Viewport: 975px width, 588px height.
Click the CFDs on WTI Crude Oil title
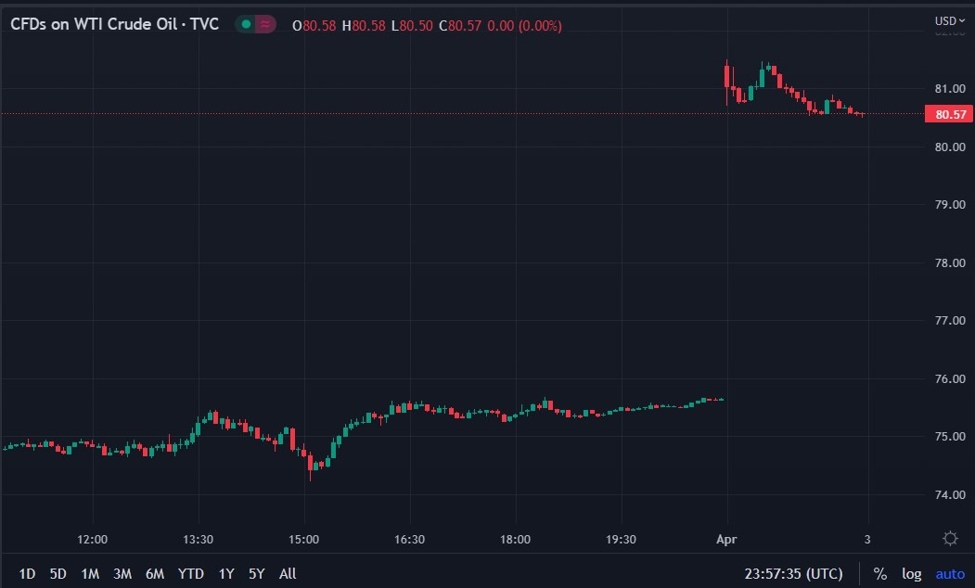(114, 25)
